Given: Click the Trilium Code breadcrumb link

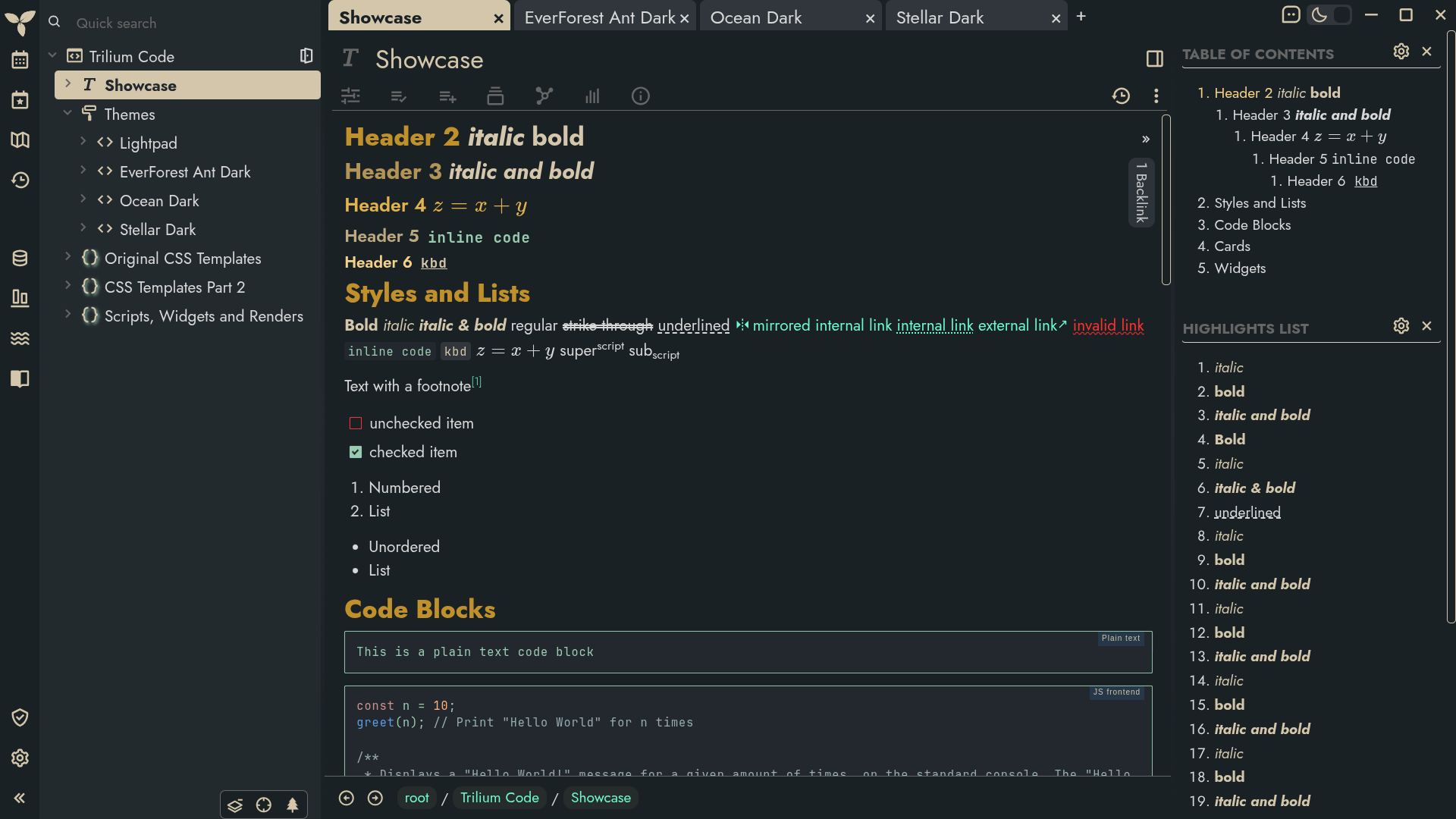Looking at the screenshot, I should (500, 798).
